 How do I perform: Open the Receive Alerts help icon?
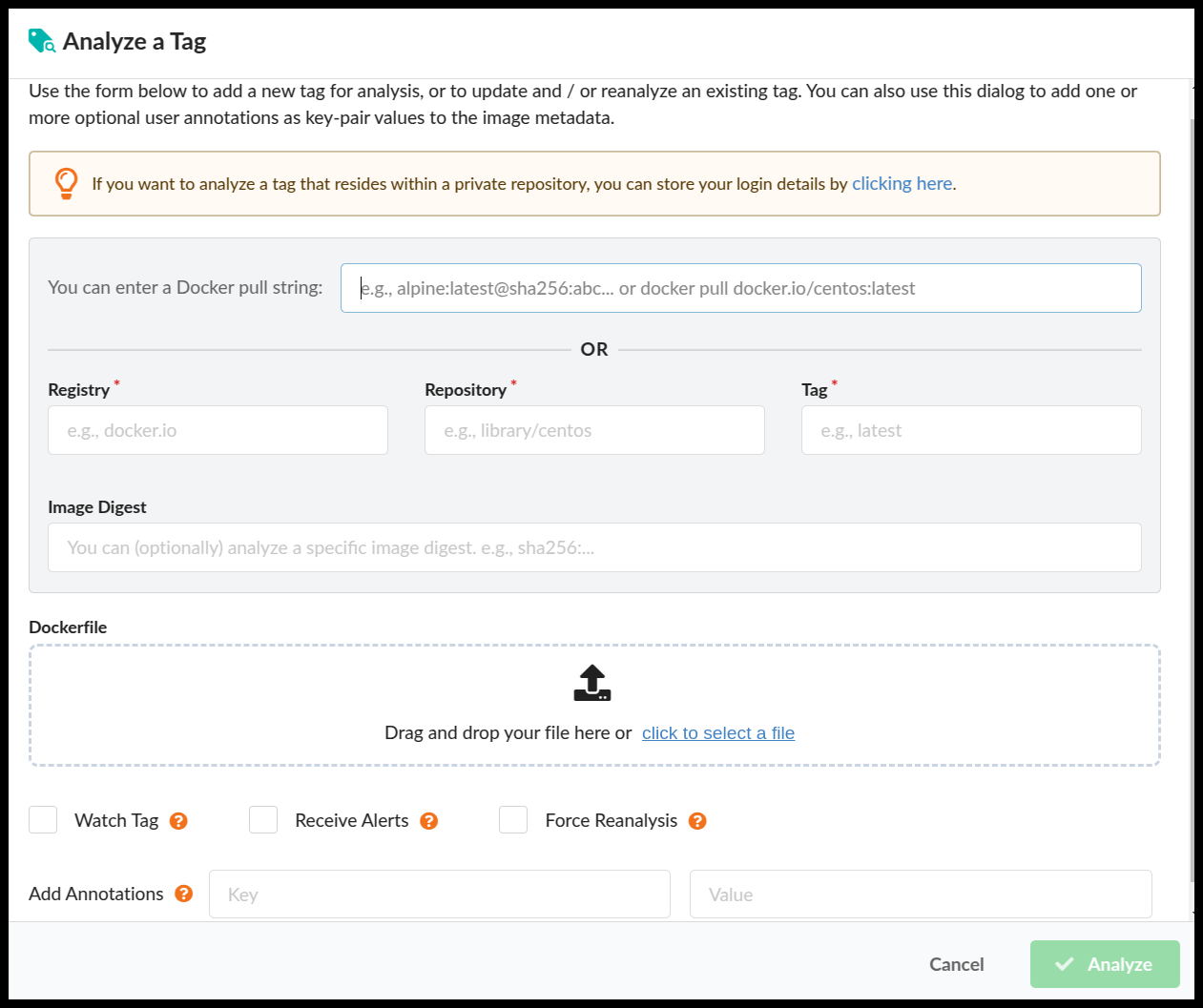429,821
